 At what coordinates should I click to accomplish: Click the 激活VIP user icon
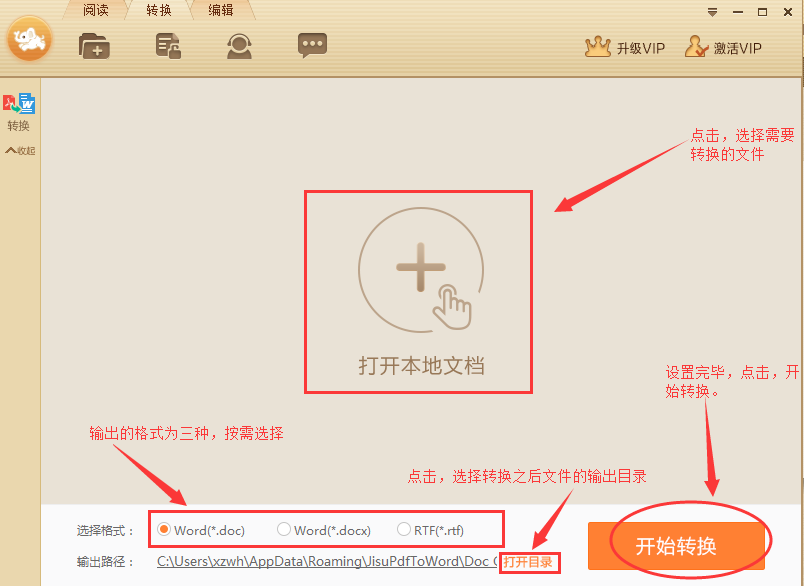tap(696, 47)
